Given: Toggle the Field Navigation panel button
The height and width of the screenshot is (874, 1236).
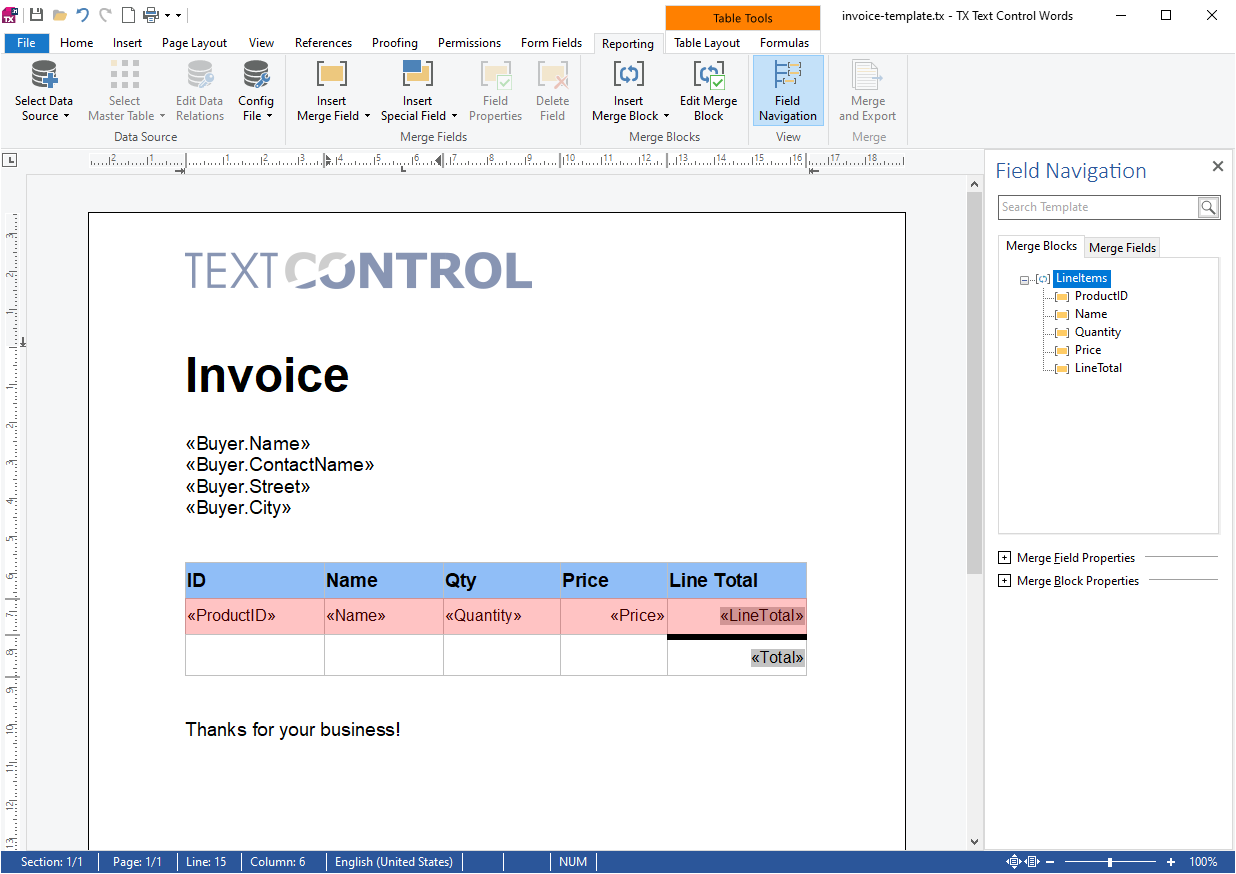Looking at the screenshot, I should (x=788, y=91).
